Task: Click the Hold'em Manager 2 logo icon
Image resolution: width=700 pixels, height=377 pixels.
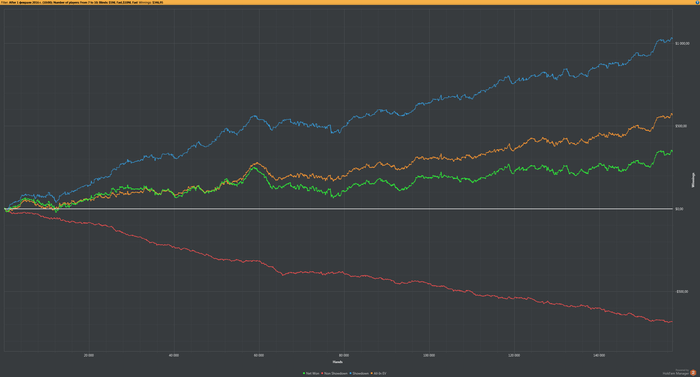Action: (693, 373)
